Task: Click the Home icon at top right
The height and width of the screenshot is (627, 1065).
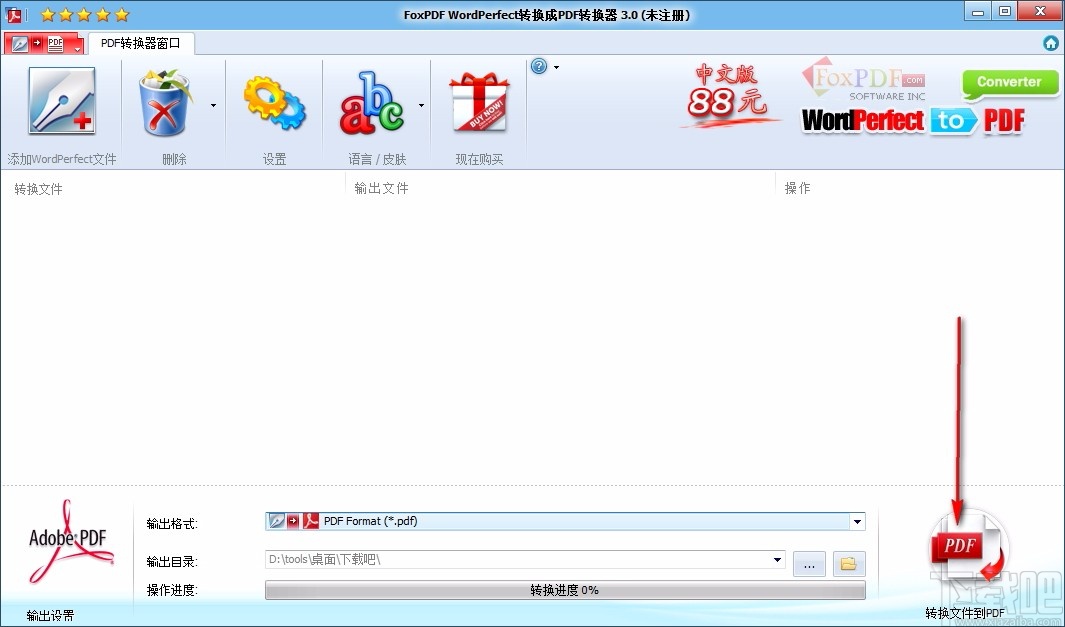Action: (1050, 43)
